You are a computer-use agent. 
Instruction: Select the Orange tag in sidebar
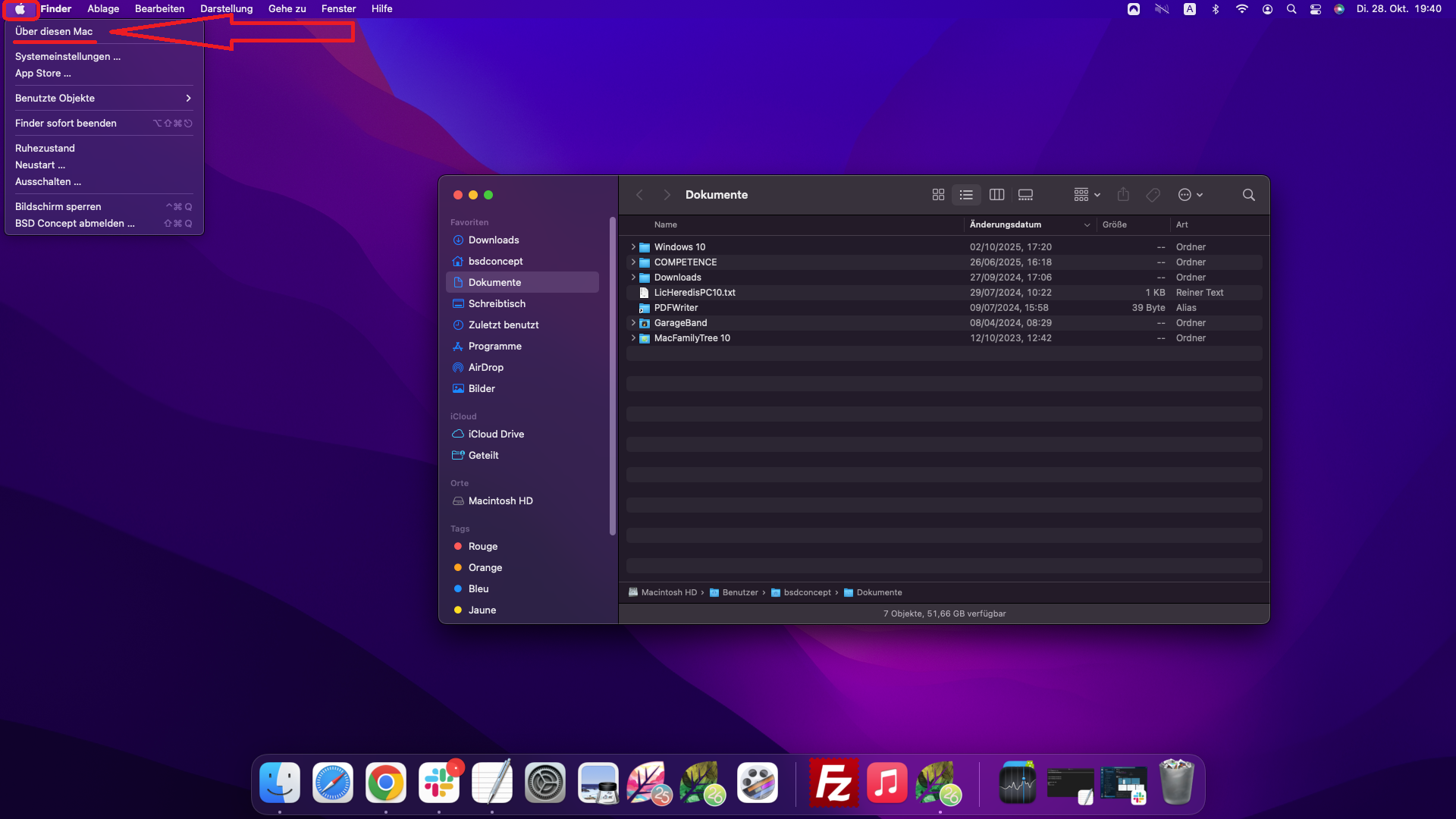(485, 567)
